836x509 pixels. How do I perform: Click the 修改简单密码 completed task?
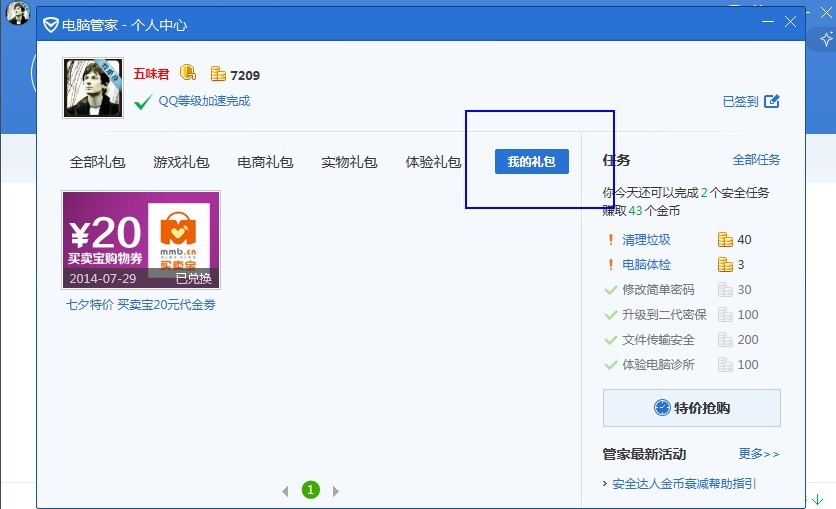[658, 290]
